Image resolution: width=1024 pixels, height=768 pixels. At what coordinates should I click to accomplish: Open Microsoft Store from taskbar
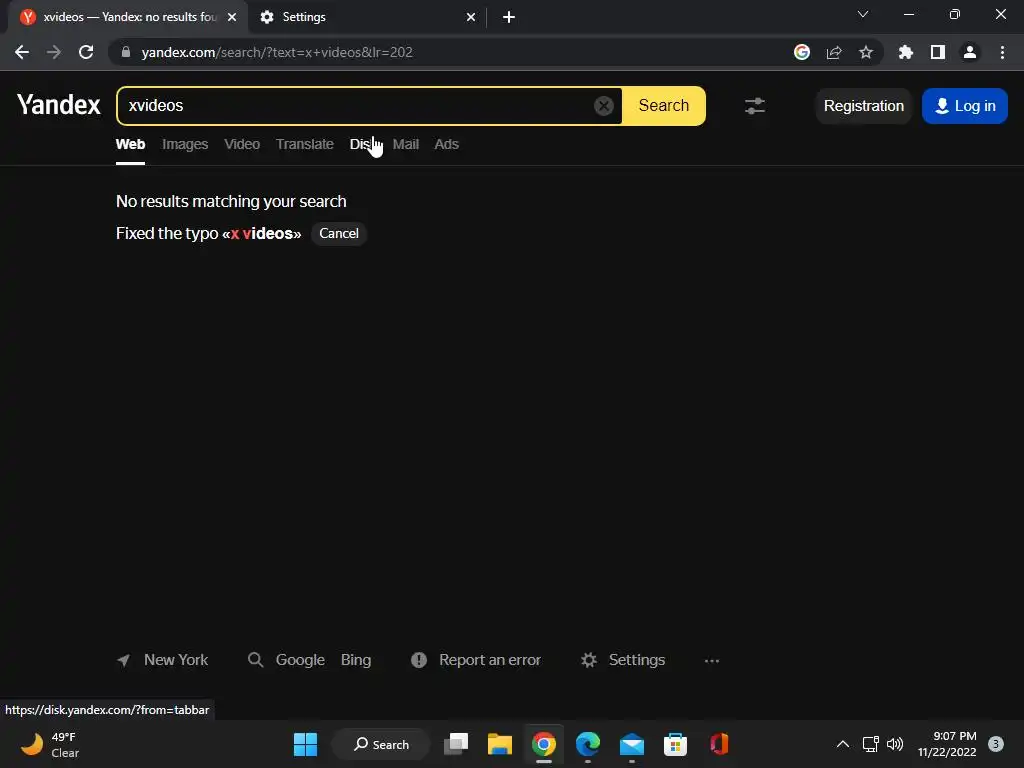[675, 744]
